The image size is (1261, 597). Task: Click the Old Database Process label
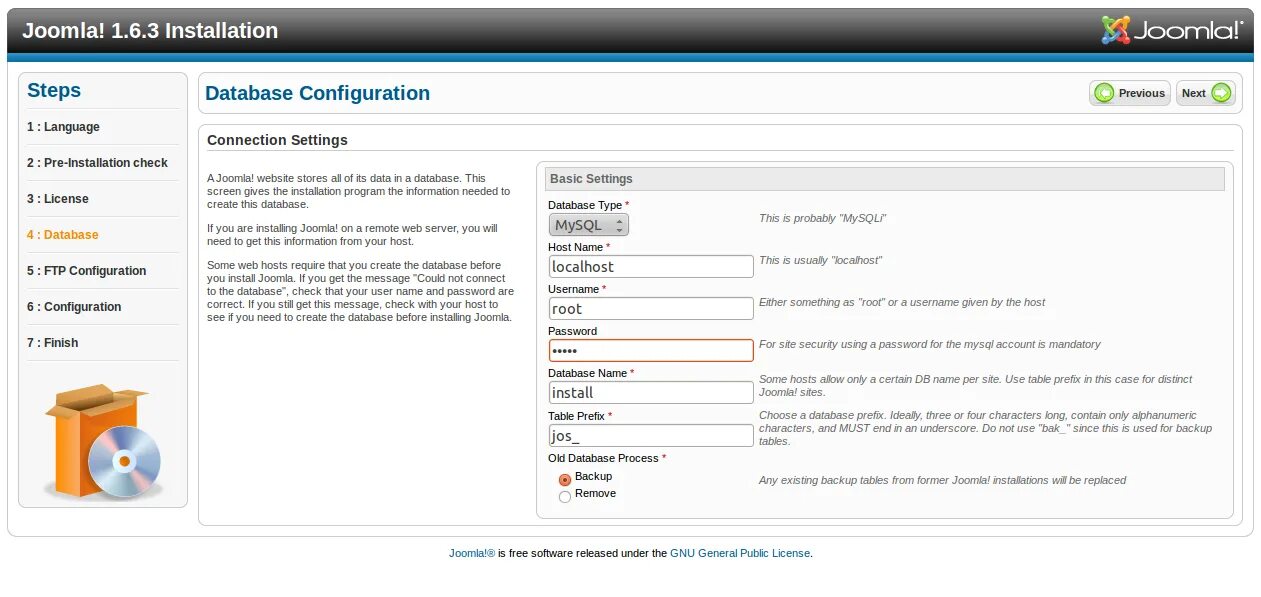point(607,458)
